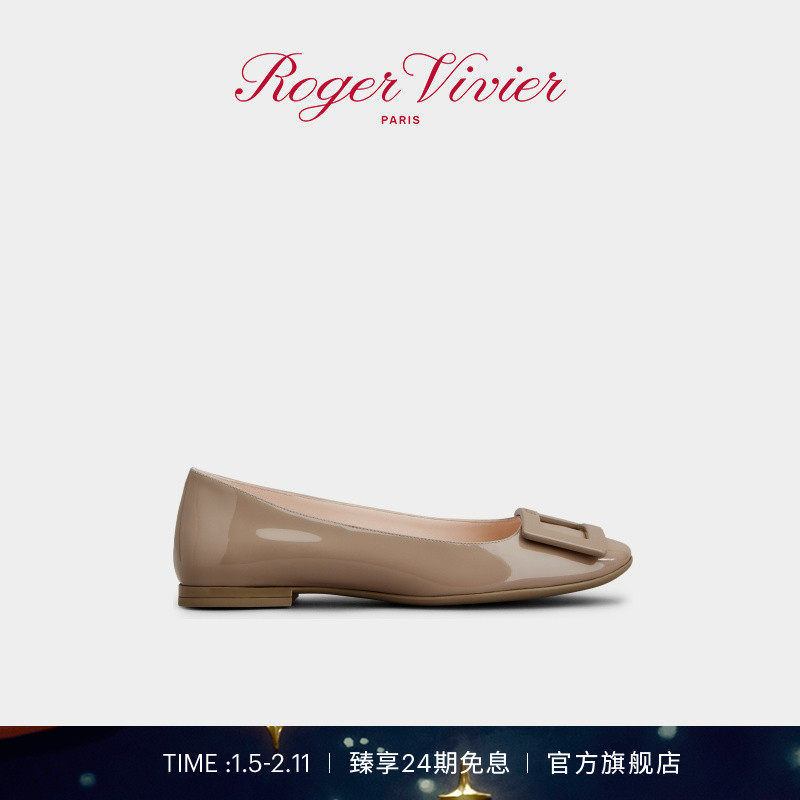The image size is (800, 800).
Task: Click the '臻享24期免息' text
Action: tap(429, 763)
